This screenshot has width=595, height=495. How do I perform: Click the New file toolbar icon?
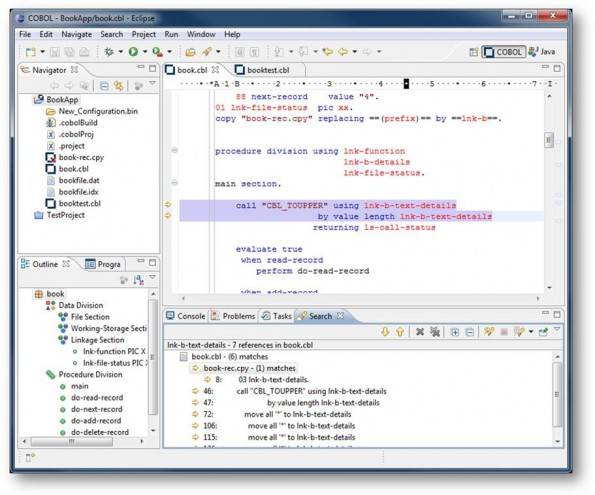[x=30, y=52]
